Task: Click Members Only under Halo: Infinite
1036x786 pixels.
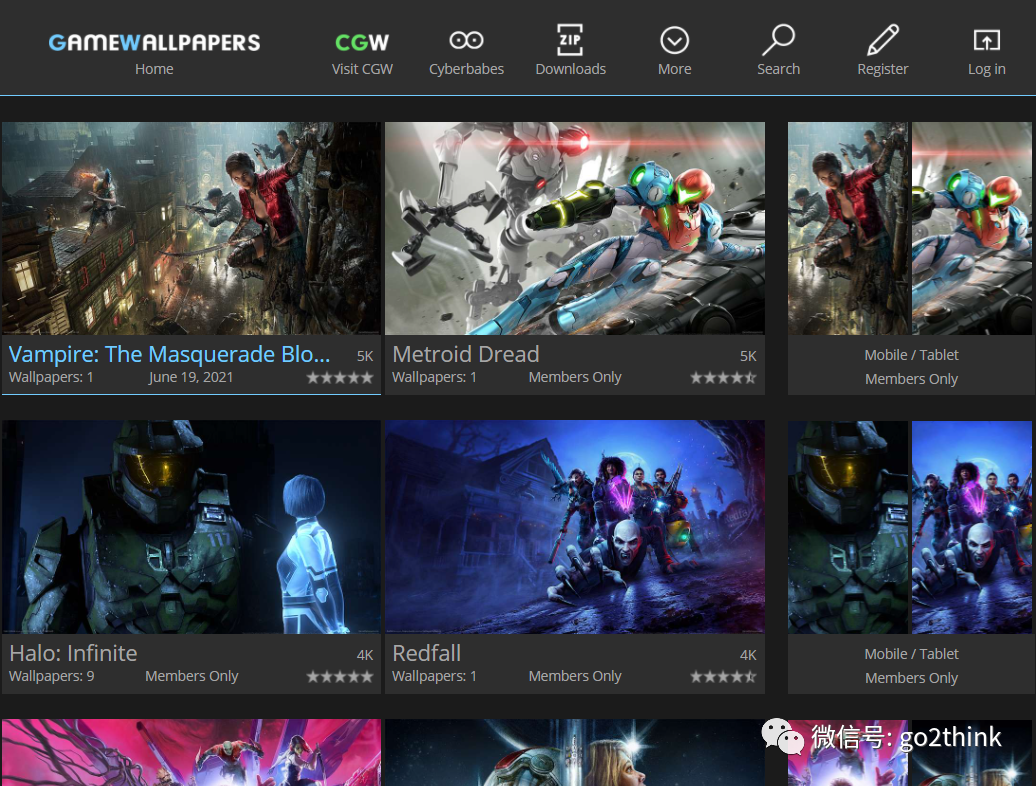Action: click(x=192, y=676)
